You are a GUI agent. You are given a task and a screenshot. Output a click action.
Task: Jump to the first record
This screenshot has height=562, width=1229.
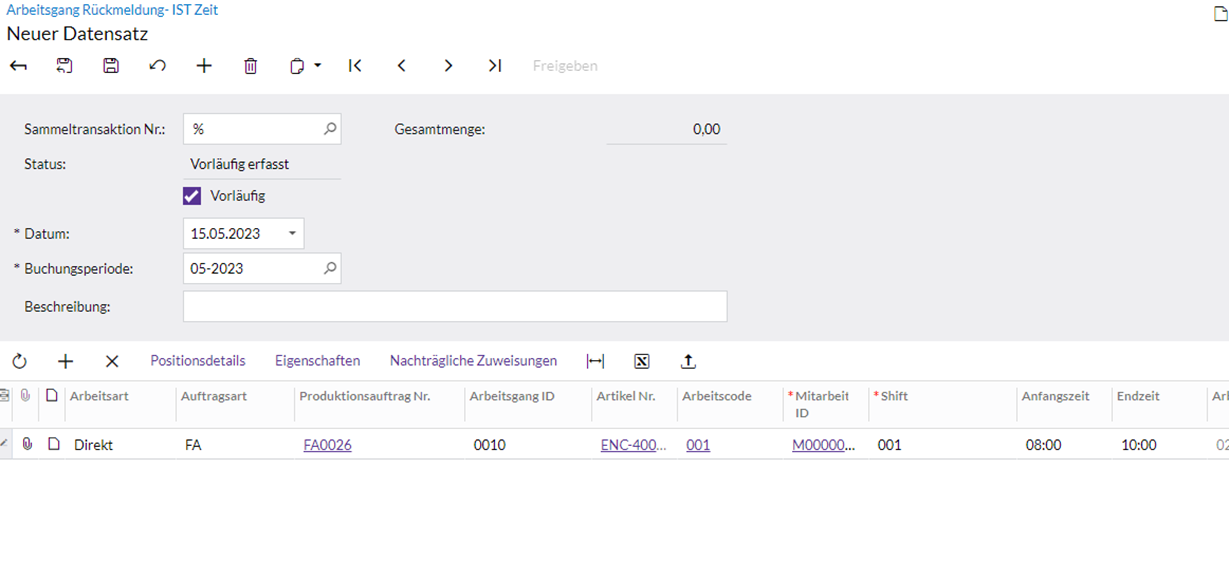(x=355, y=66)
